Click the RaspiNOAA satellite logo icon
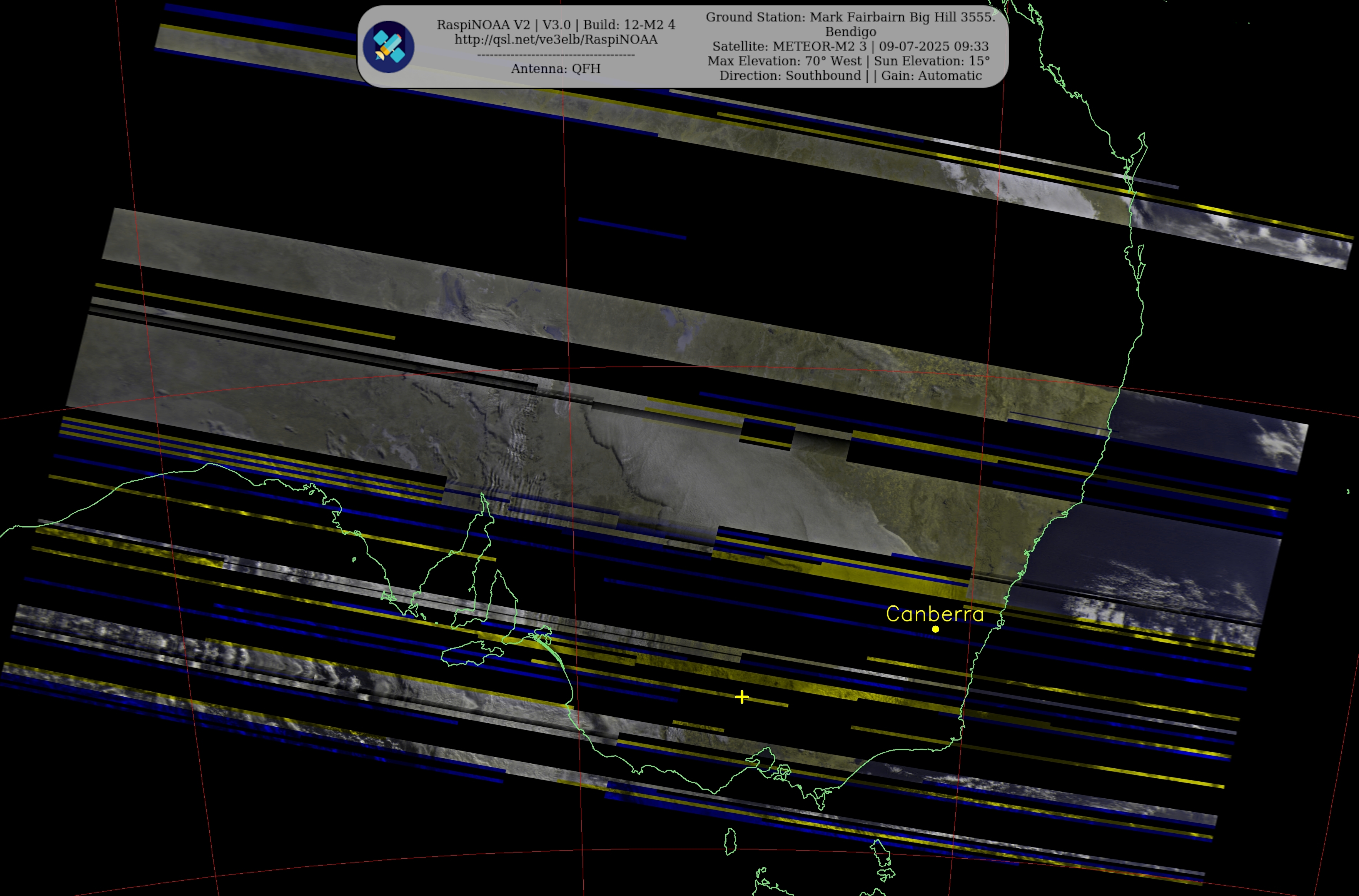The image size is (1359, 896). 388,47
